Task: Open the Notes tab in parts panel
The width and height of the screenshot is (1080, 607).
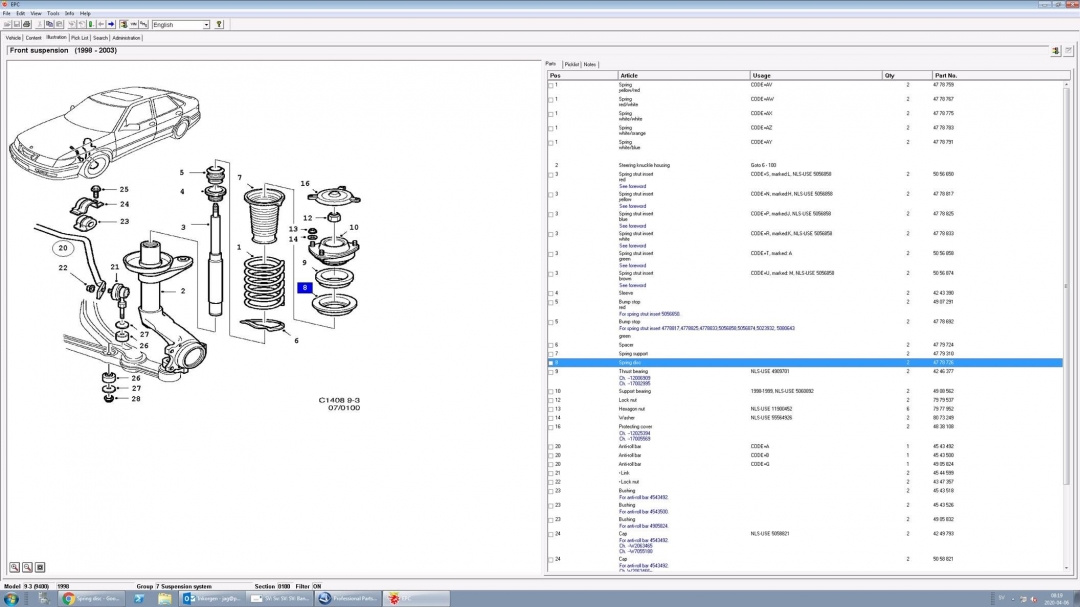Action: (x=590, y=64)
